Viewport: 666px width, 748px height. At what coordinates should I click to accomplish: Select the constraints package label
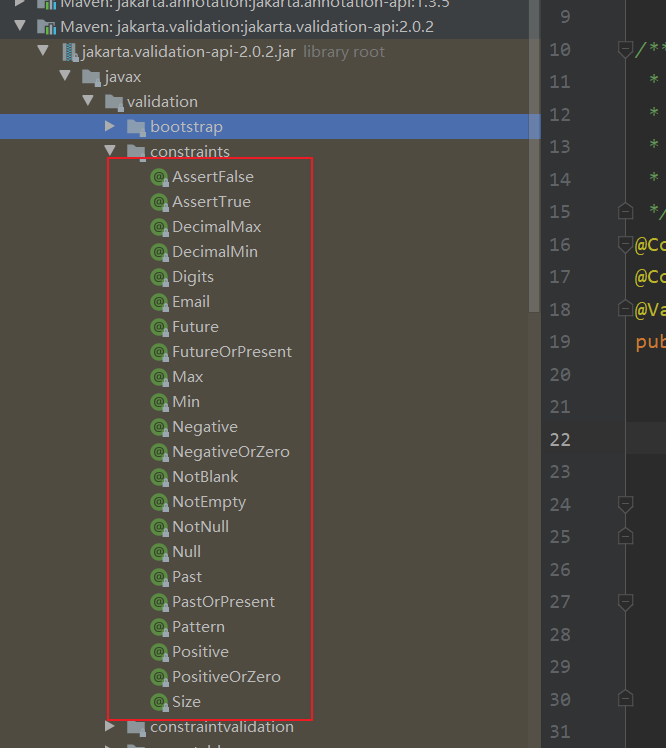point(190,152)
